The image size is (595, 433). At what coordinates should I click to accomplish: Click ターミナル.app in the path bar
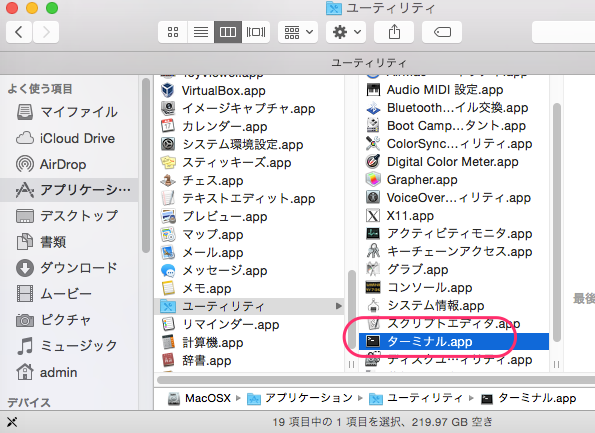coord(529,398)
